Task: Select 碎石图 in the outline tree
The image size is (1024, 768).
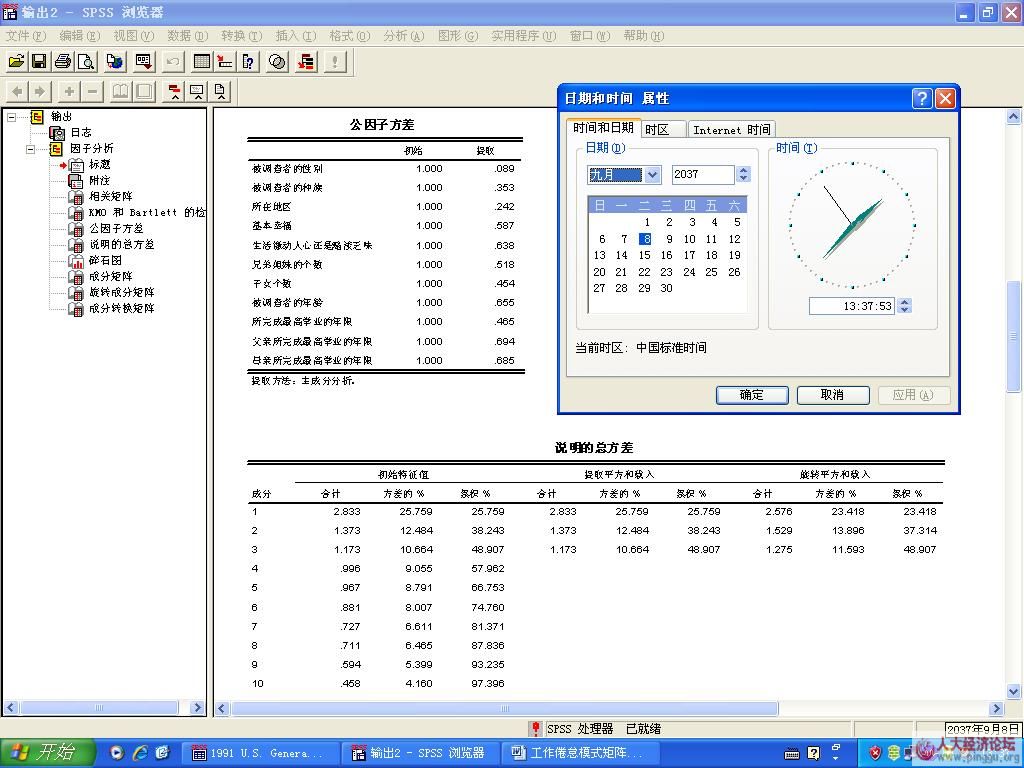Action: pyautogui.click(x=105, y=261)
